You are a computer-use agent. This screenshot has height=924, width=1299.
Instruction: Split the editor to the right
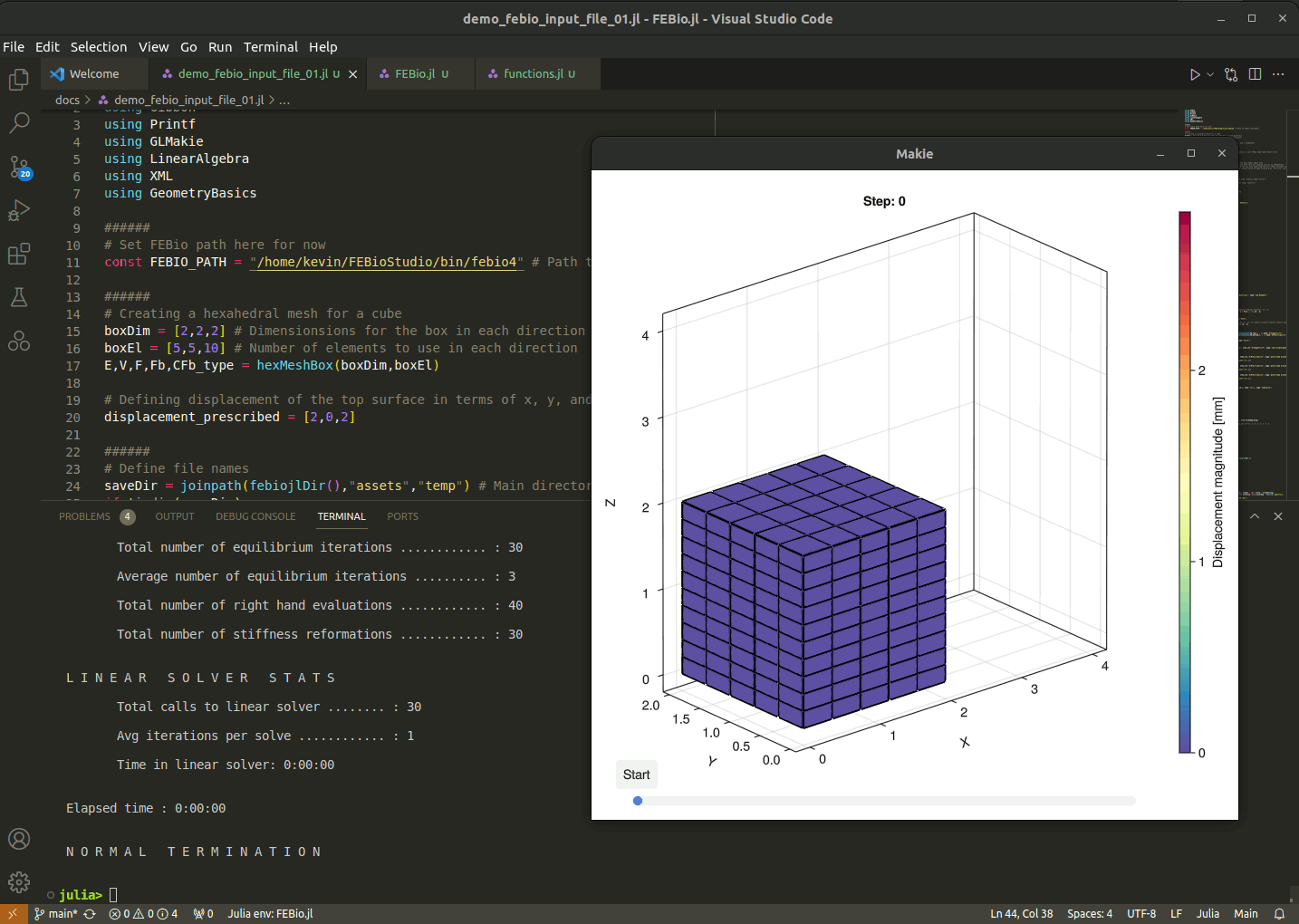pyautogui.click(x=1255, y=74)
